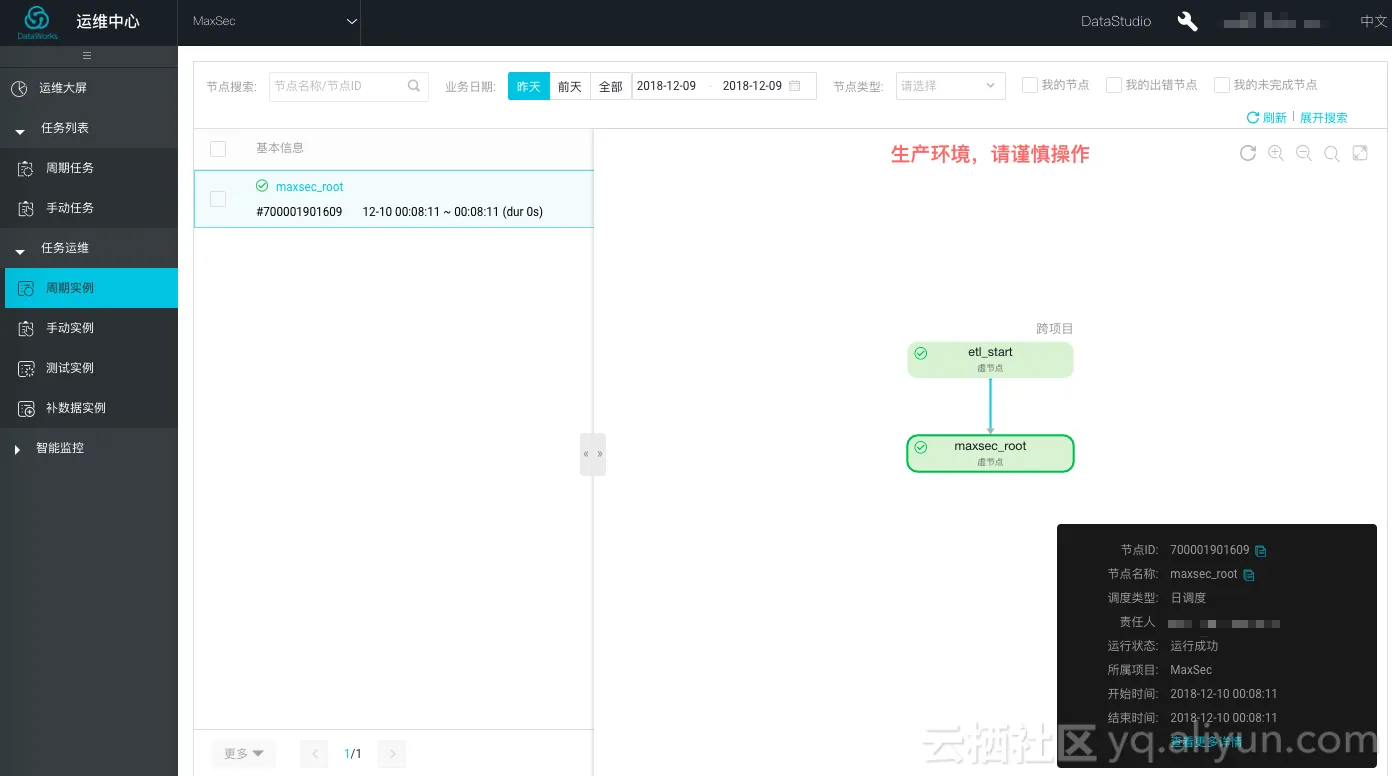Viewport: 1392px width, 776px height.
Task: Tick the checkbox for maxsec_root row
Action: tap(218, 199)
